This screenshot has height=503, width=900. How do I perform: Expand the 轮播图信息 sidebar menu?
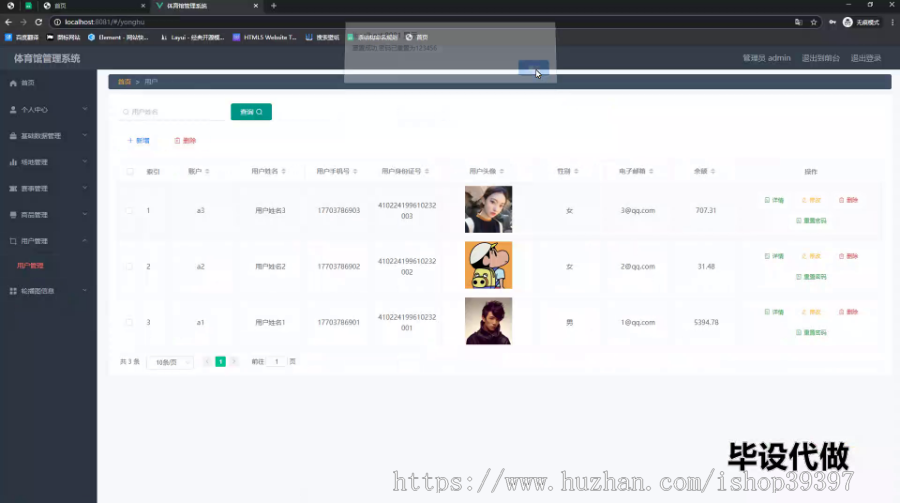coord(85,291)
